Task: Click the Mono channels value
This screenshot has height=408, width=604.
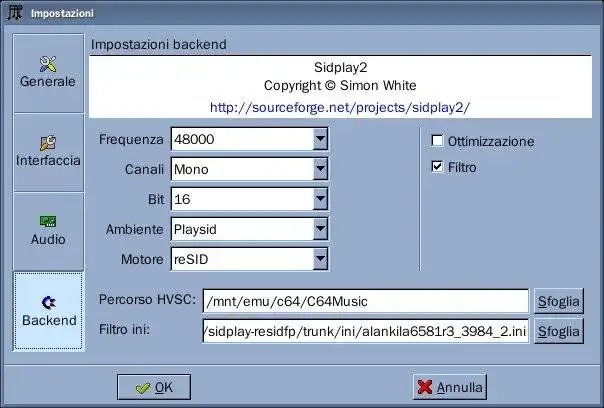Action: coord(191,169)
